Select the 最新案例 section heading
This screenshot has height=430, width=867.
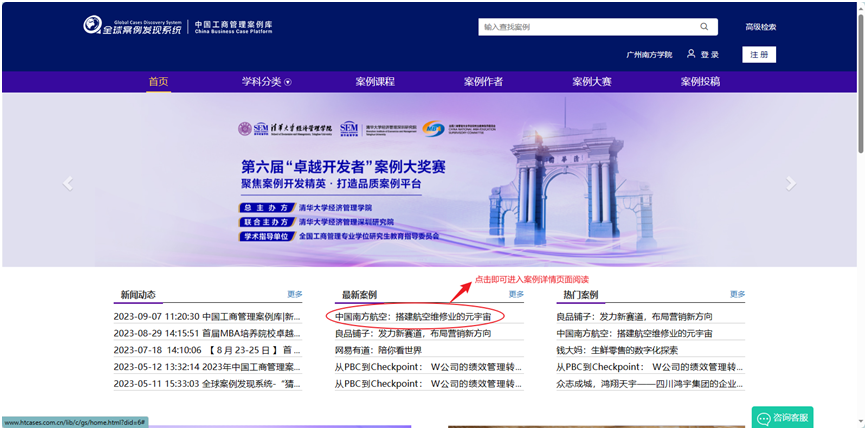click(359, 295)
